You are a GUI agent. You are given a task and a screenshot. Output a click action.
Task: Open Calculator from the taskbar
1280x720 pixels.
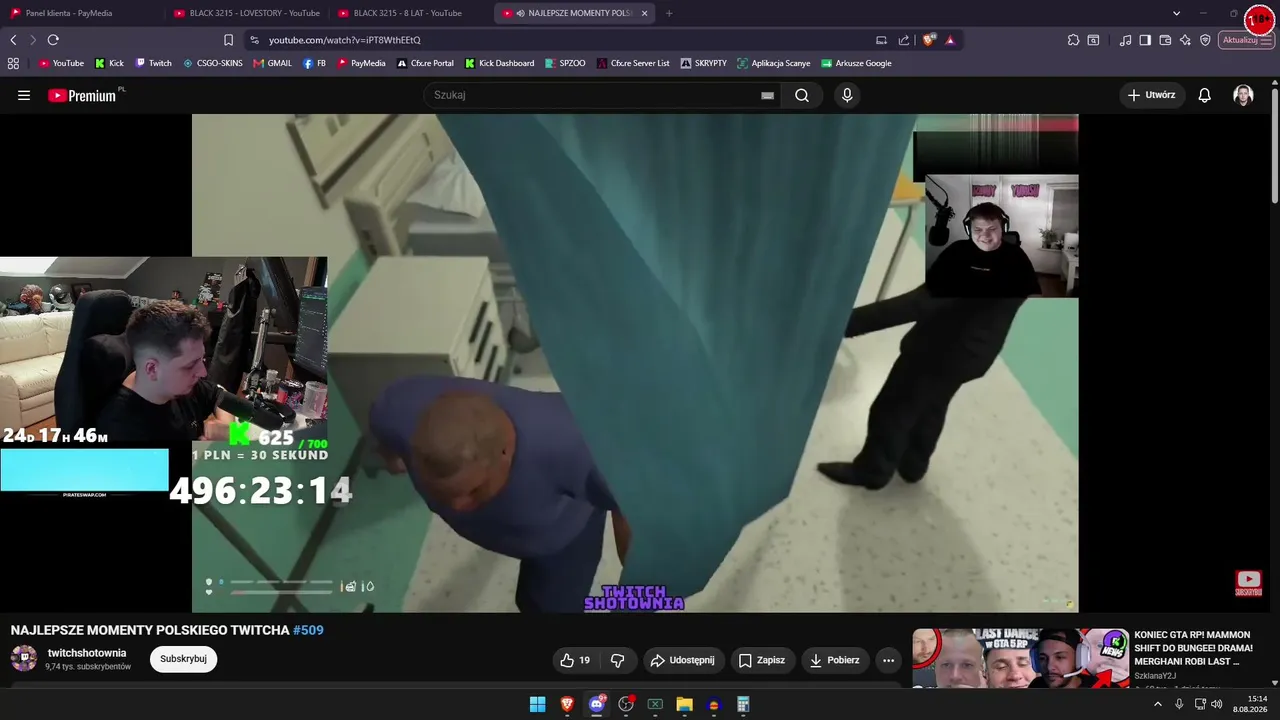[743, 705]
